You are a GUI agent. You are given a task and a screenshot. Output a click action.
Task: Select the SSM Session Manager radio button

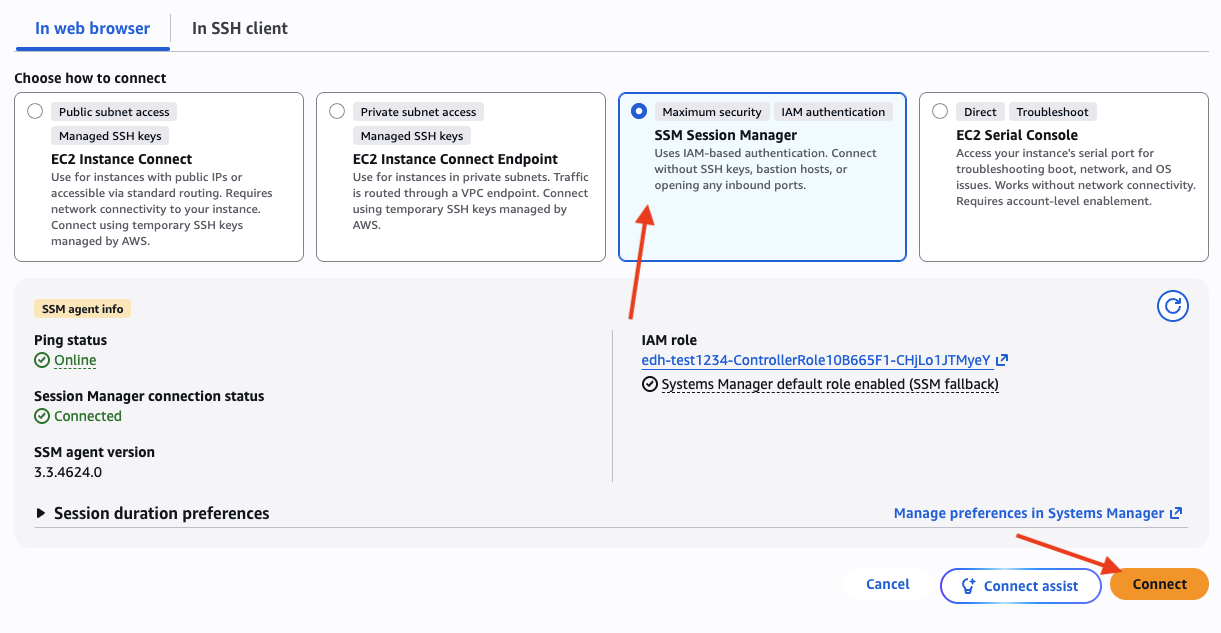pos(639,111)
